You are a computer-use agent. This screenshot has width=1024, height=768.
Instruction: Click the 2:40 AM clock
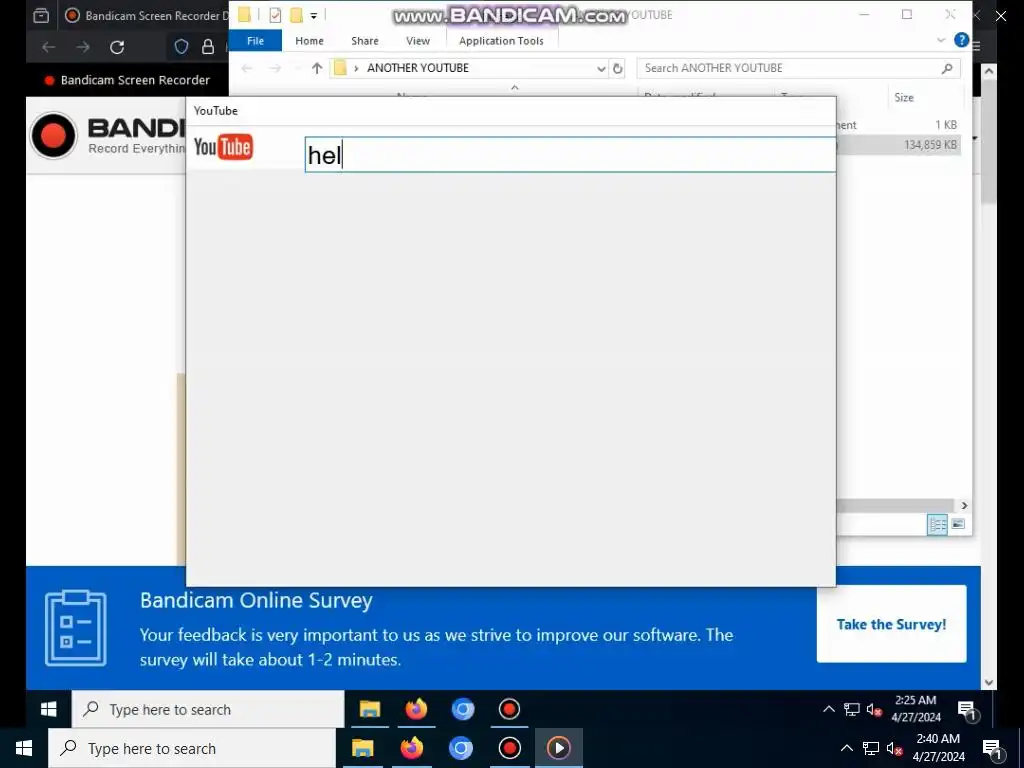tap(938, 748)
